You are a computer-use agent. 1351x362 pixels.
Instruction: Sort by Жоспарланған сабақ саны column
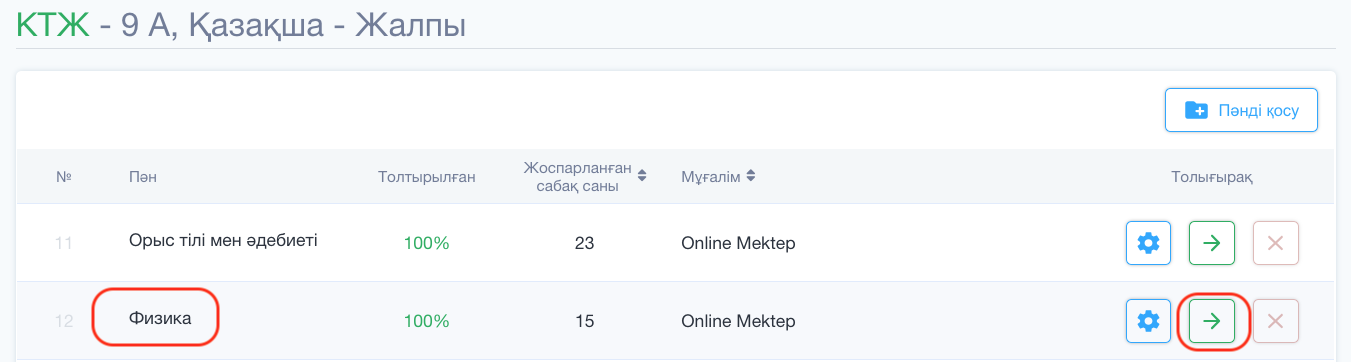(x=585, y=176)
